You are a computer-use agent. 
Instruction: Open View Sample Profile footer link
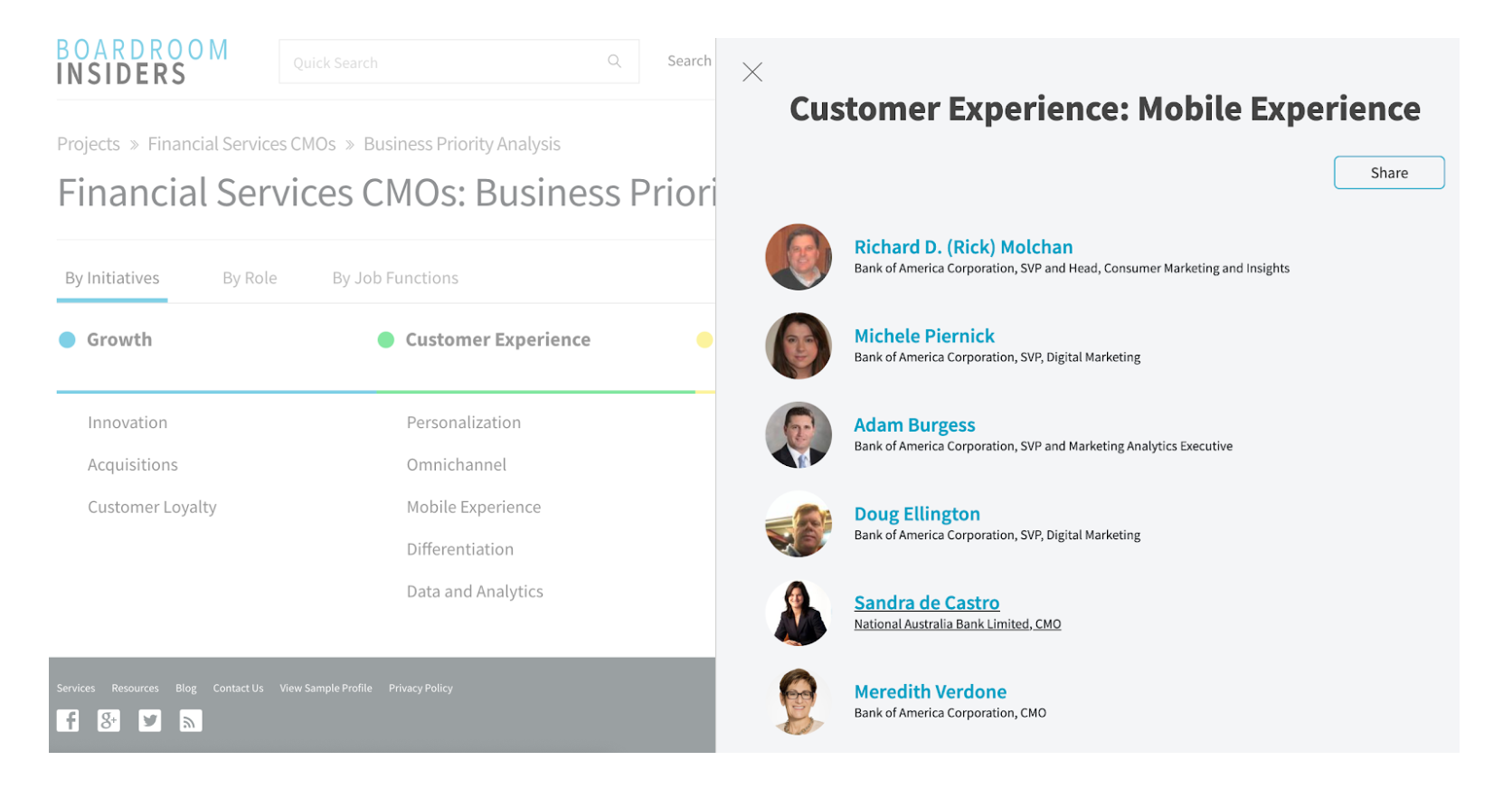(x=326, y=689)
